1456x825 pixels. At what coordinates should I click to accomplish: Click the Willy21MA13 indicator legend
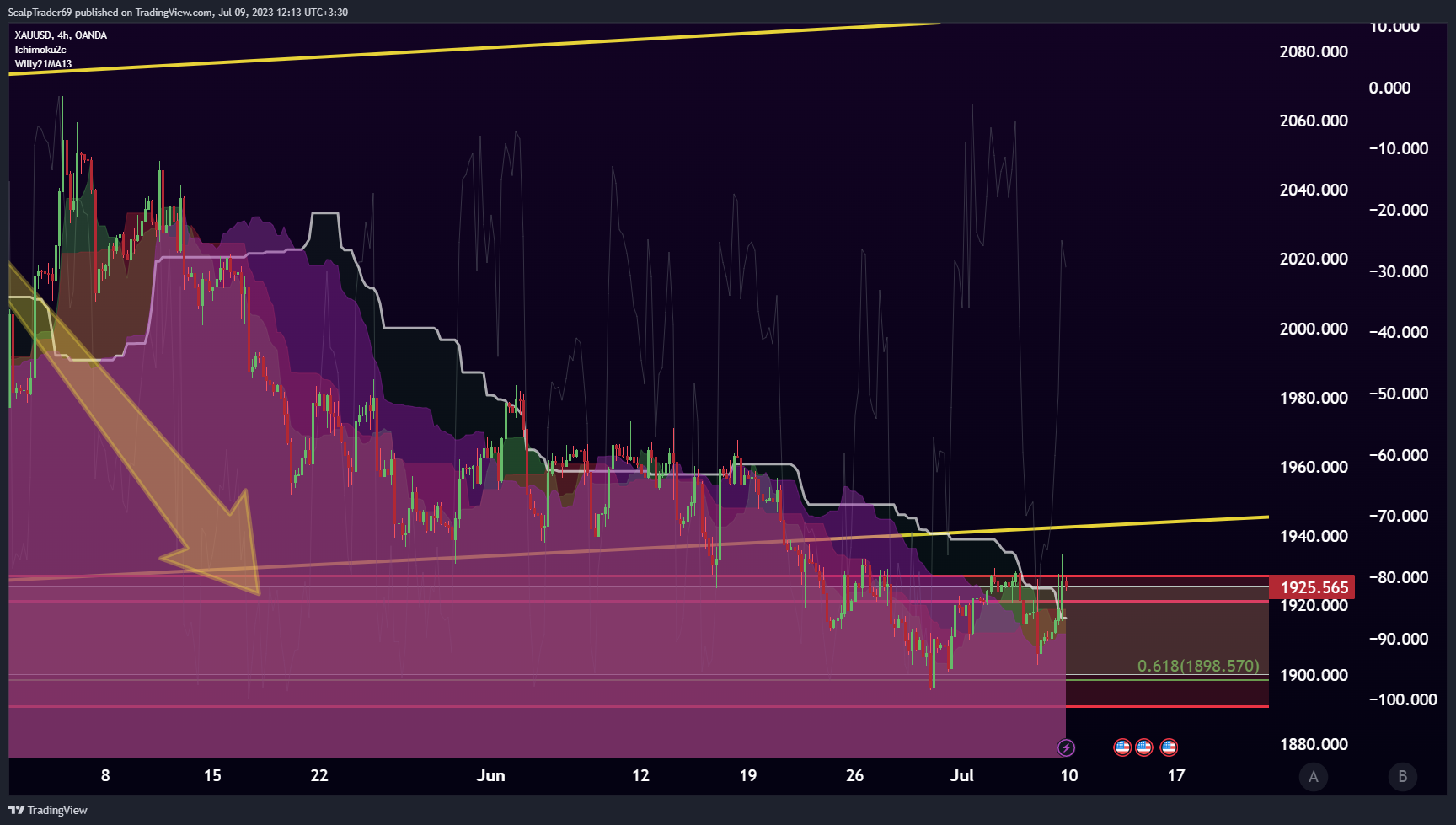pos(43,64)
